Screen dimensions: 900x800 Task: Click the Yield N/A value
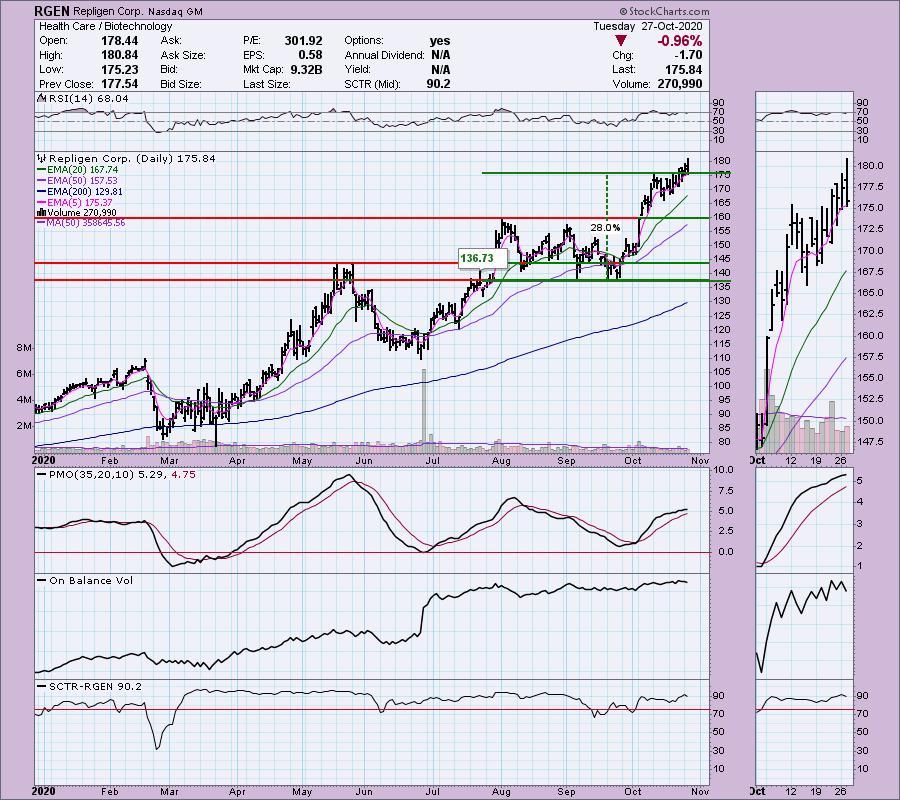(x=440, y=69)
